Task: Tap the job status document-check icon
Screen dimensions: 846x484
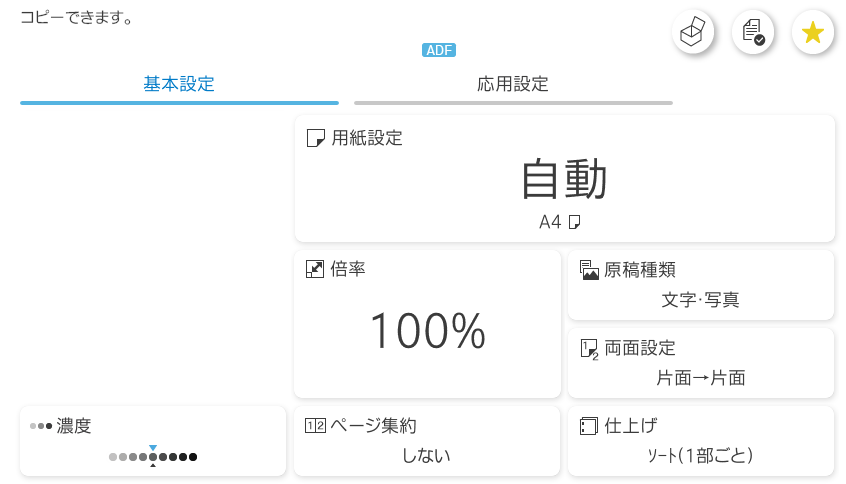Action: click(752, 33)
